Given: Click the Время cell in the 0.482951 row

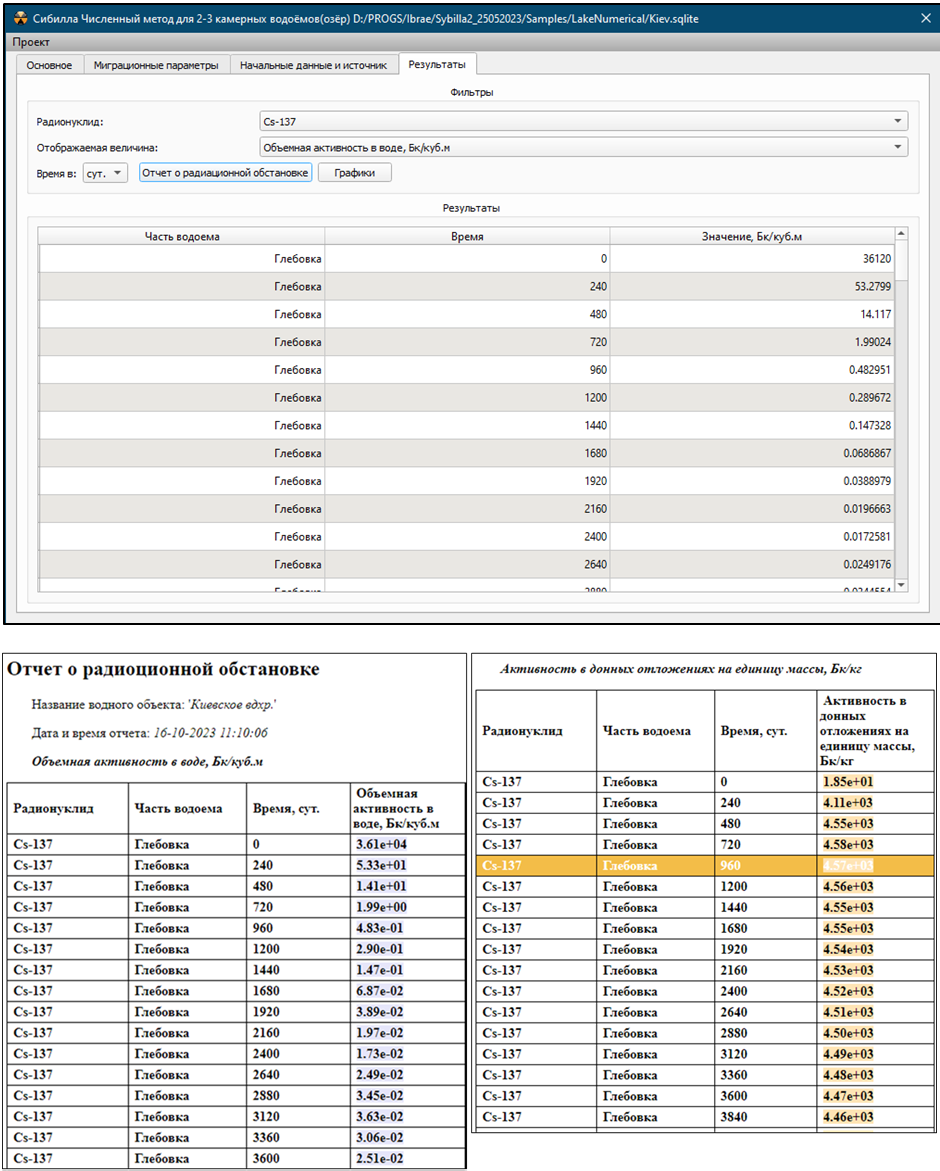Looking at the screenshot, I should pyautogui.click(x=467, y=370).
